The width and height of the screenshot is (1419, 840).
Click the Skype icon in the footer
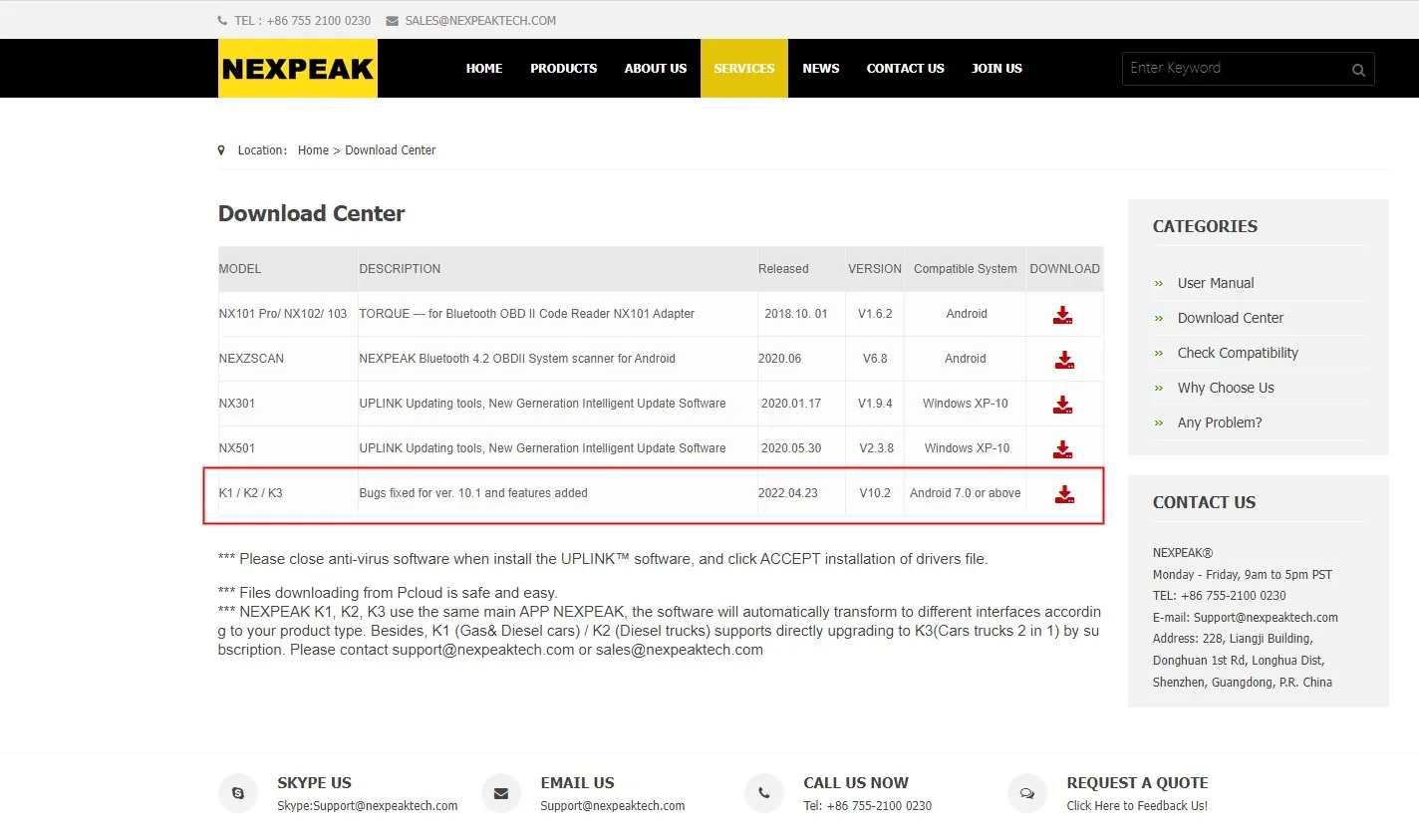(x=238, y=793)
